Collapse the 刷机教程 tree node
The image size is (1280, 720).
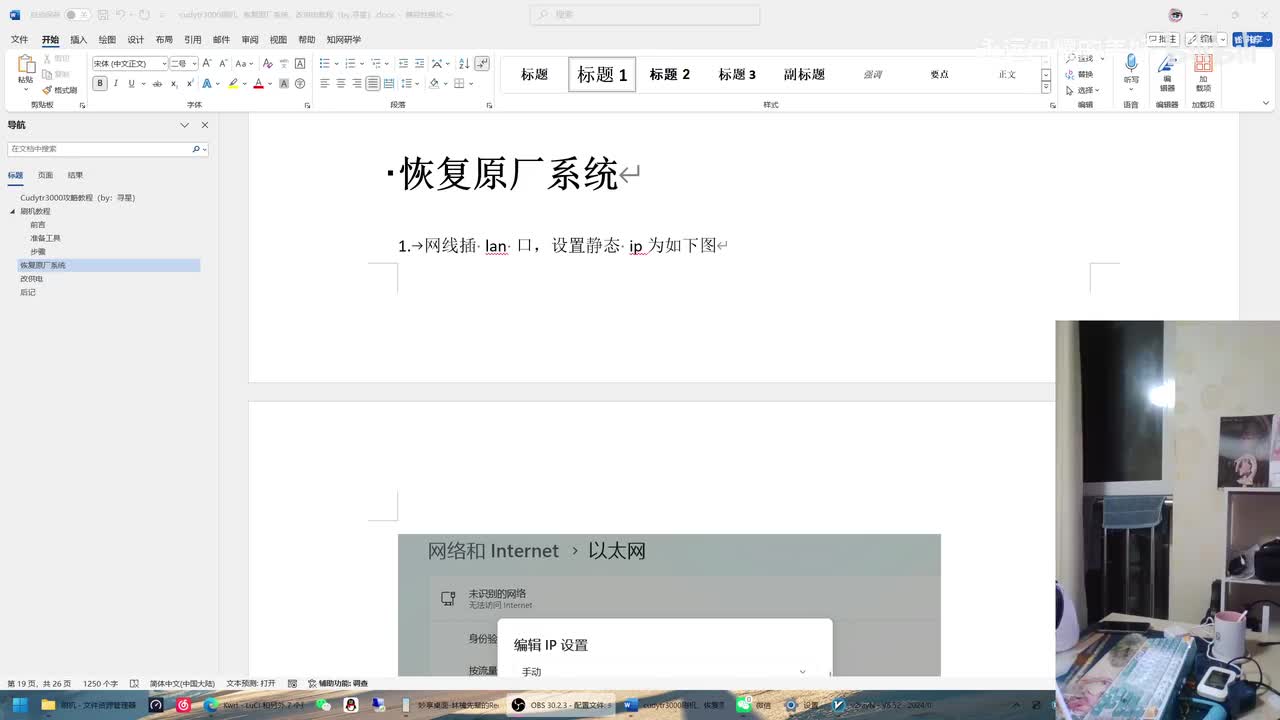pos(13,211)
